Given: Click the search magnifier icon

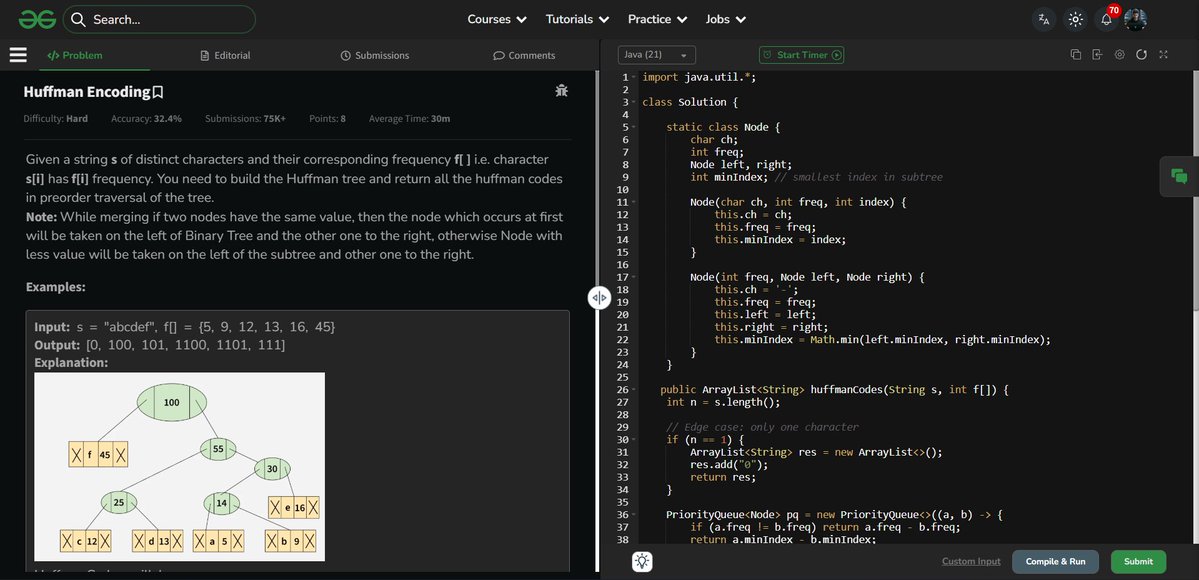Looking at the screenshot, I should tap(78, 20).
